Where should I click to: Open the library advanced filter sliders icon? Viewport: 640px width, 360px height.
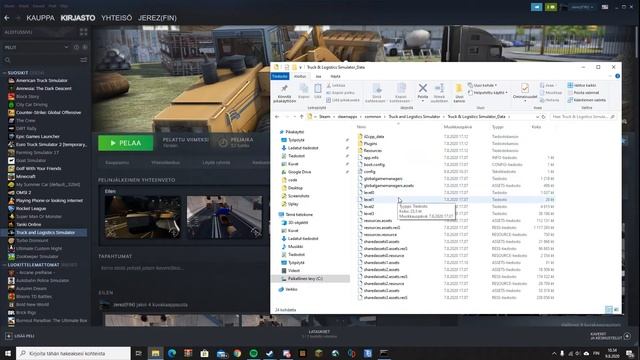(84, 60)
